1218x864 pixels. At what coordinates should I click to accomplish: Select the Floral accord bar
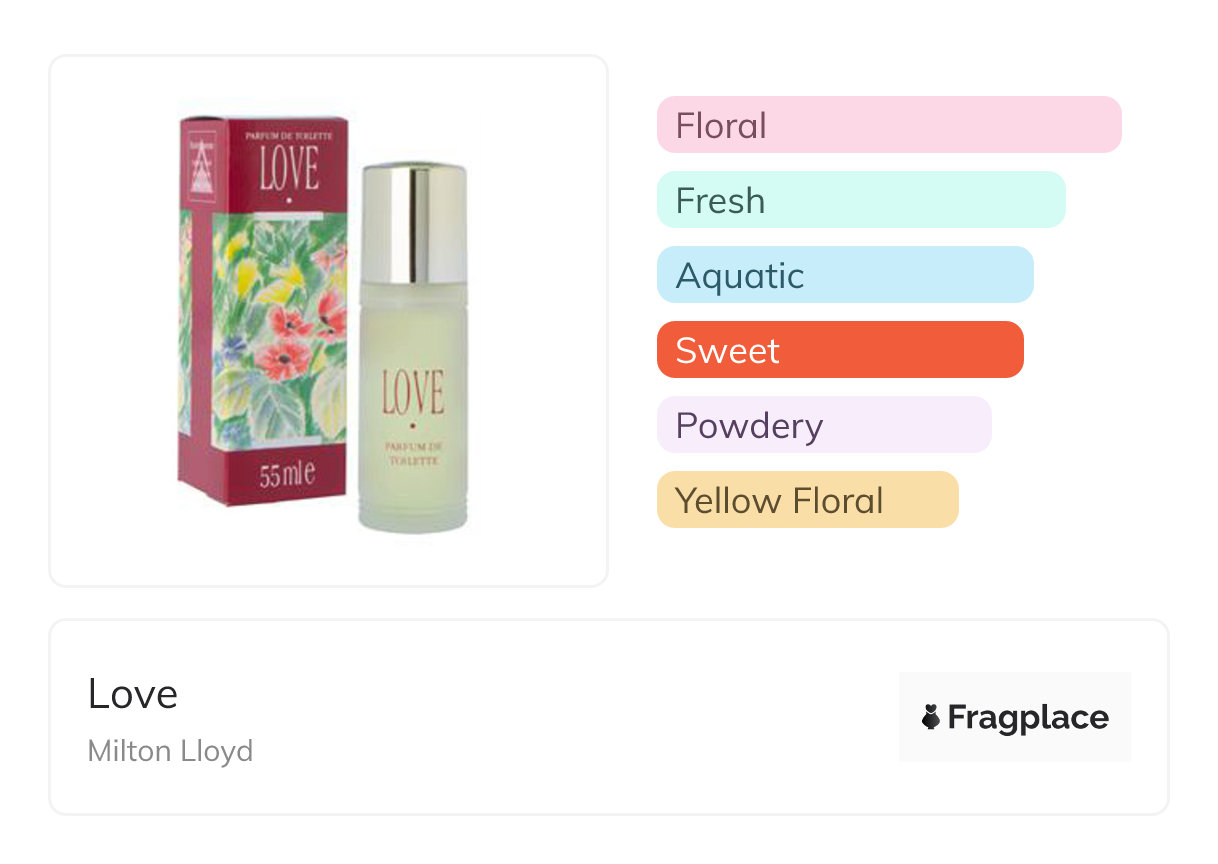(x=889, y=125)
